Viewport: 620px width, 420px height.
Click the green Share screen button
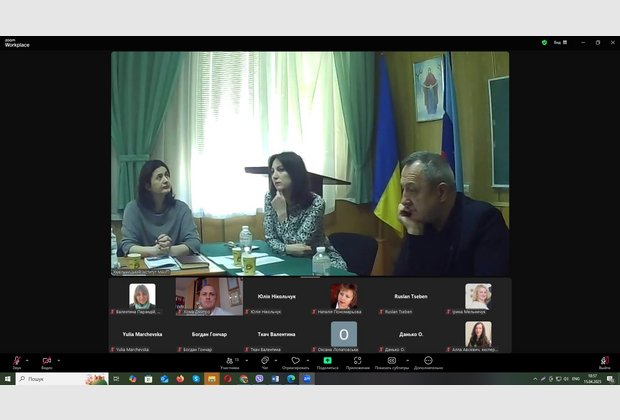coord(327,361)
